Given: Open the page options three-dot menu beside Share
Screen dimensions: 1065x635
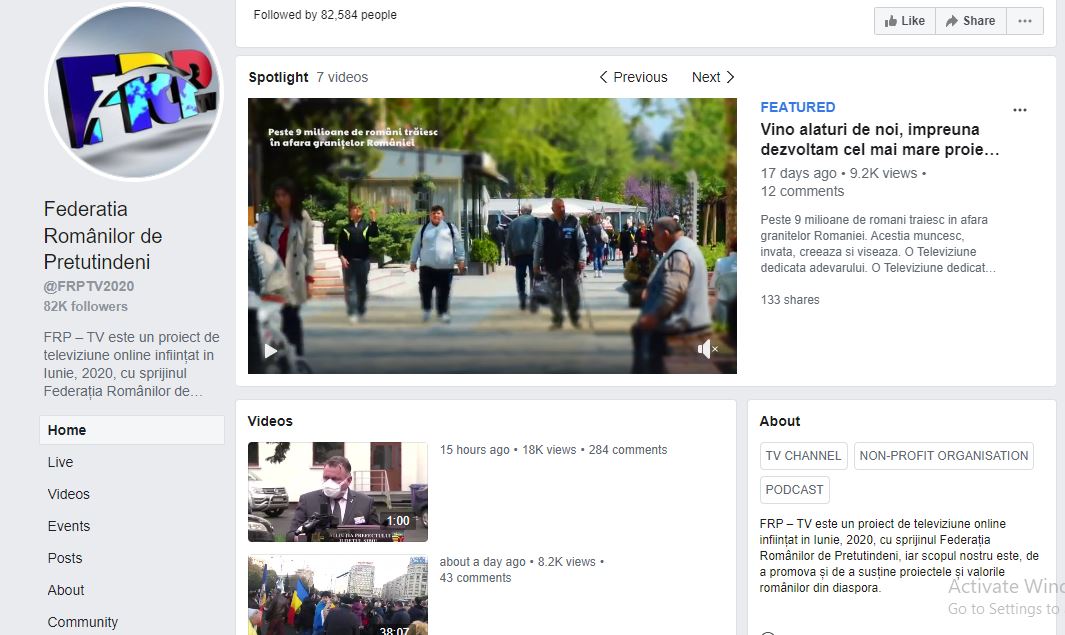Looking at the screenshot, I should tap(1025, 21).
